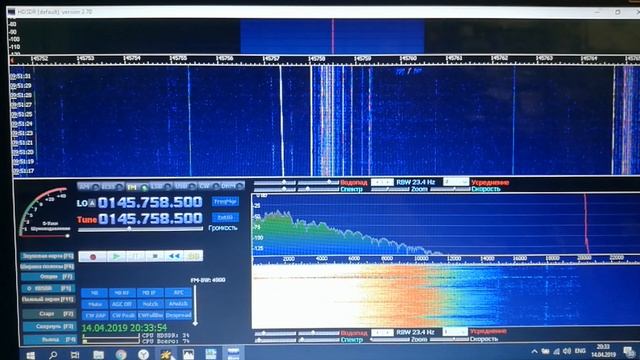Click the green play button

point(116,256)
